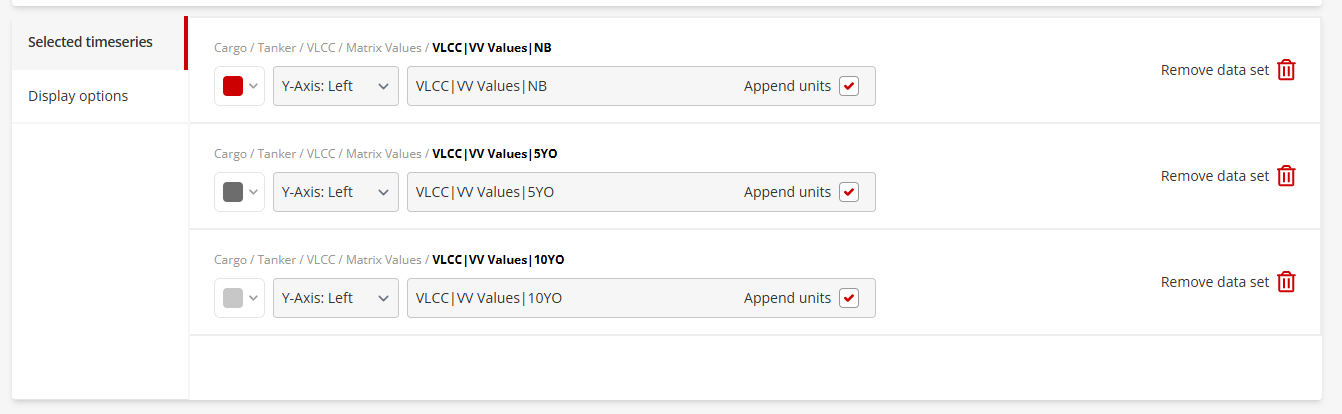The height and width of the screenshot is (414, 1342).
Task: Uncheck Append units for the NB series
Action: pos(849,86)
